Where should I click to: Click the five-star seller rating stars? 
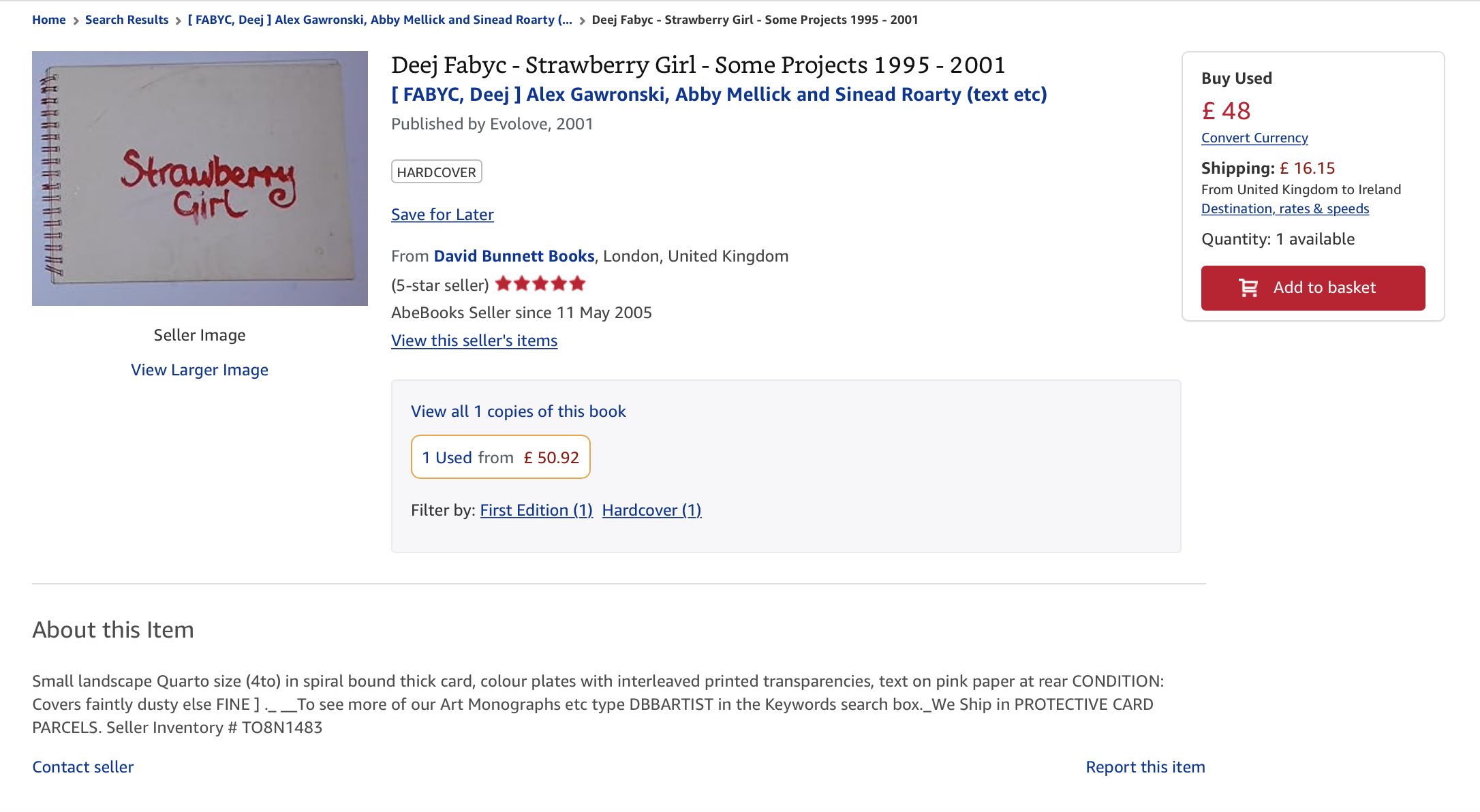(x=540, y=284)
